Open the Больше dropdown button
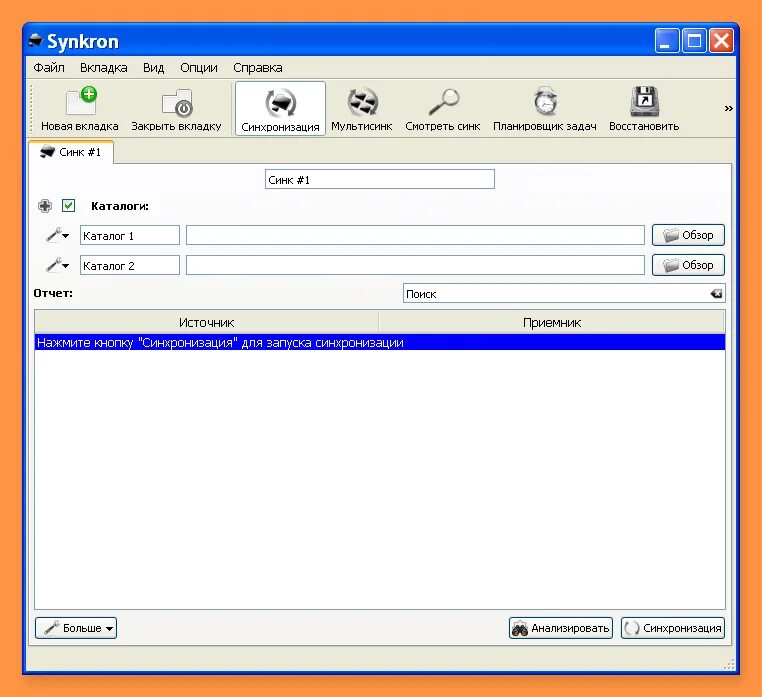This screenshot has height=697, width=762. tap(76, 628)
